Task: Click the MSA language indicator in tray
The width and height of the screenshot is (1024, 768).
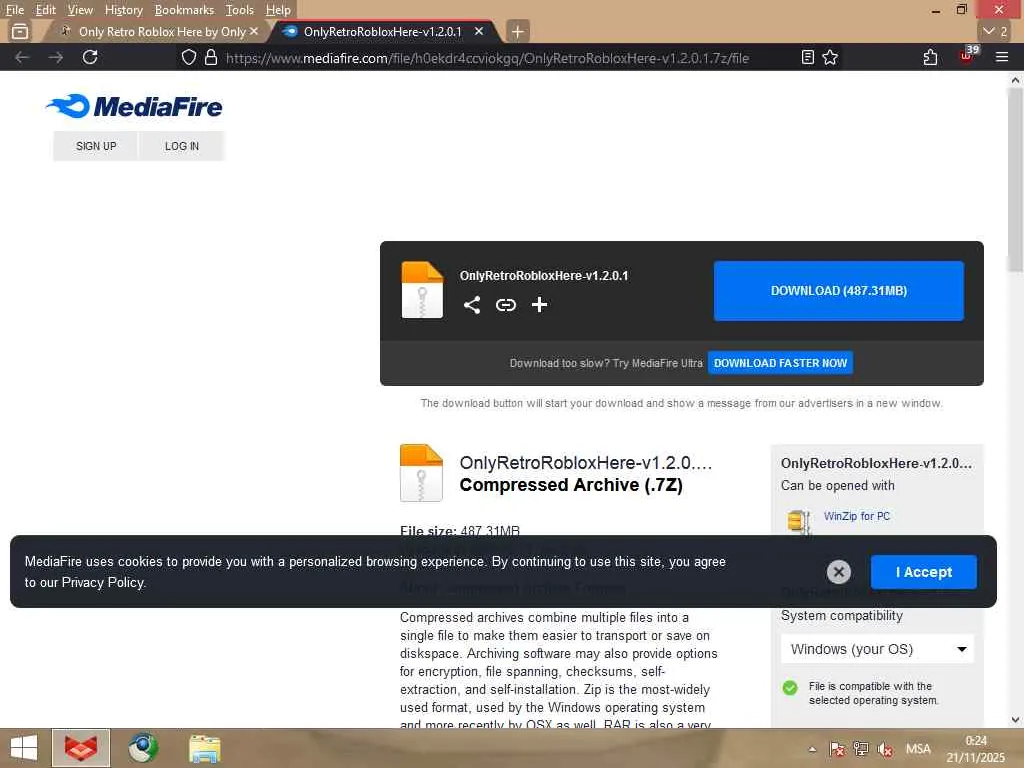Action: (918, 749)
